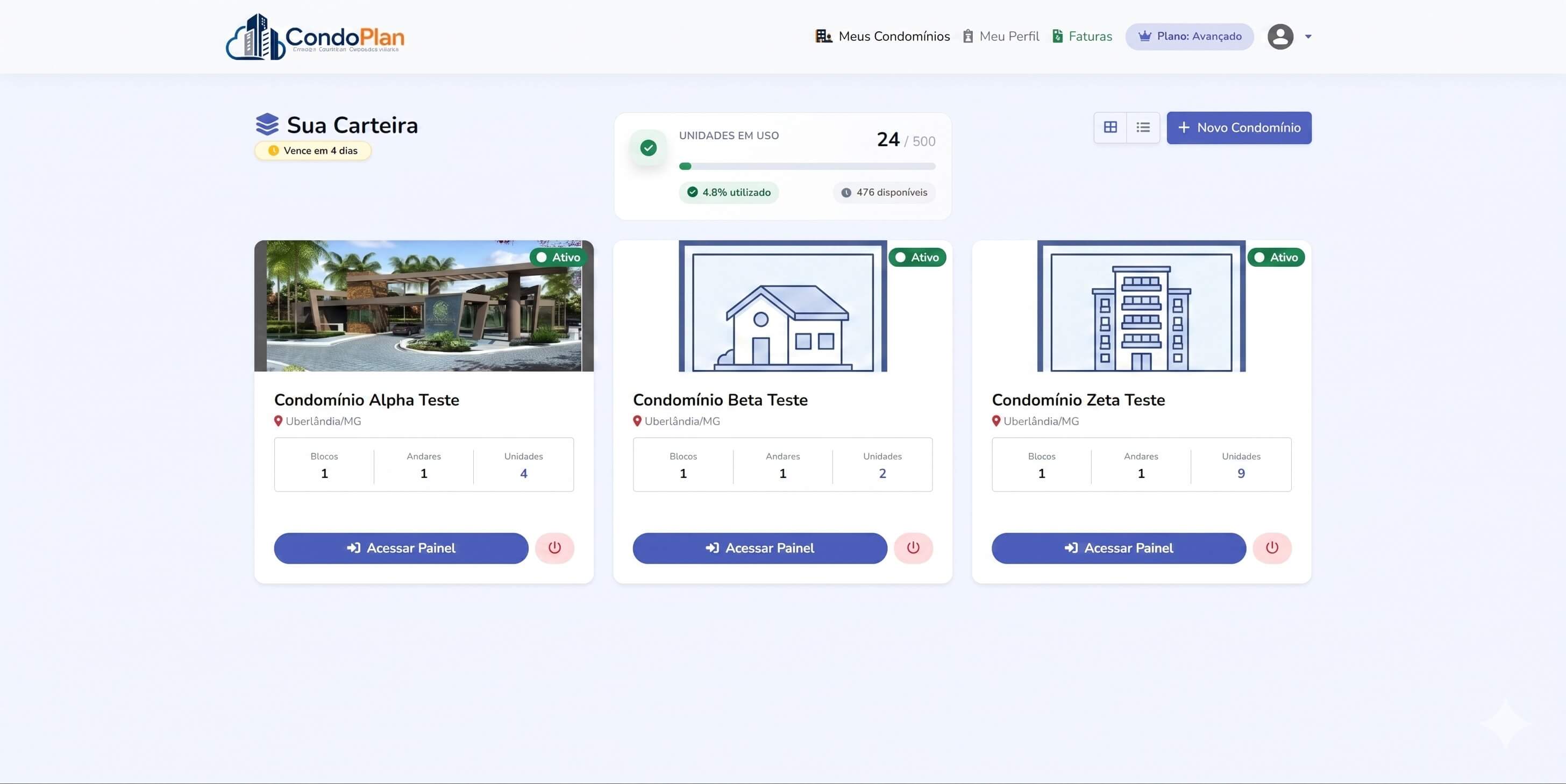Image resolution: width=1566 pixels, height=784 pixels.
Task: Open Faturas page
Action: 1082,37
